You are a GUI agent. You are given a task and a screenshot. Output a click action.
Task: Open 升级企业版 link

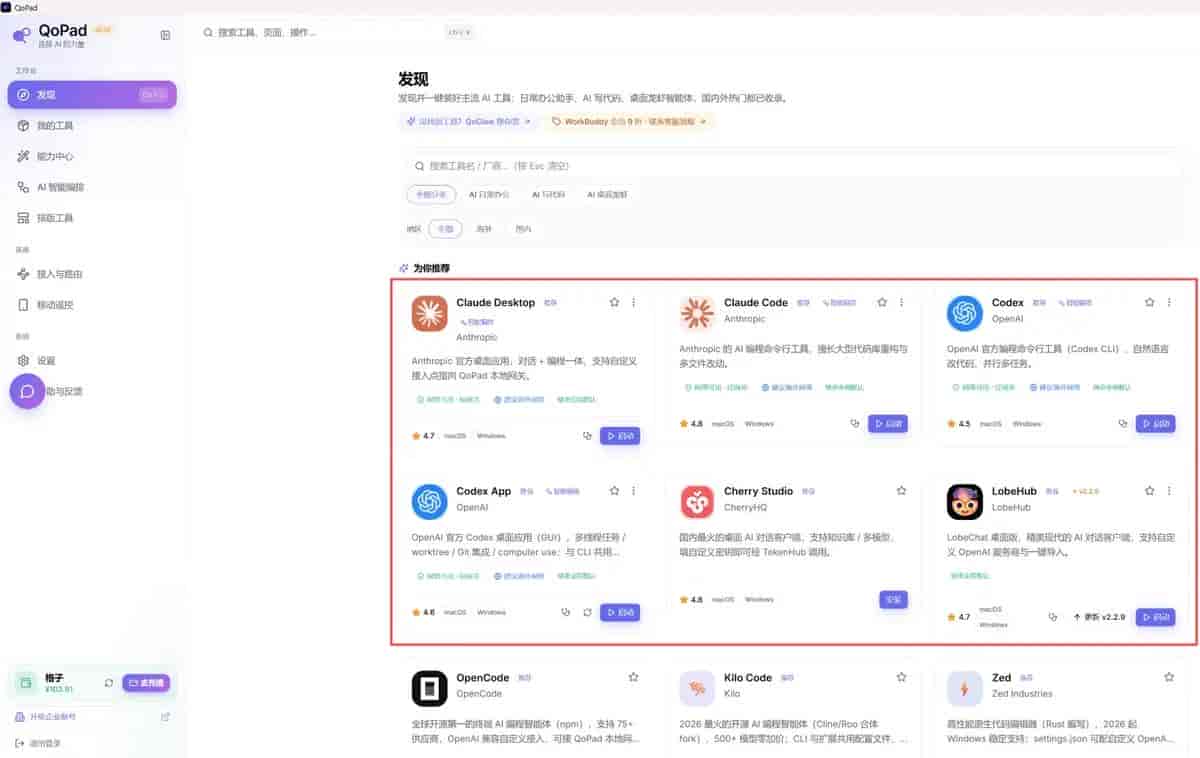52,716
